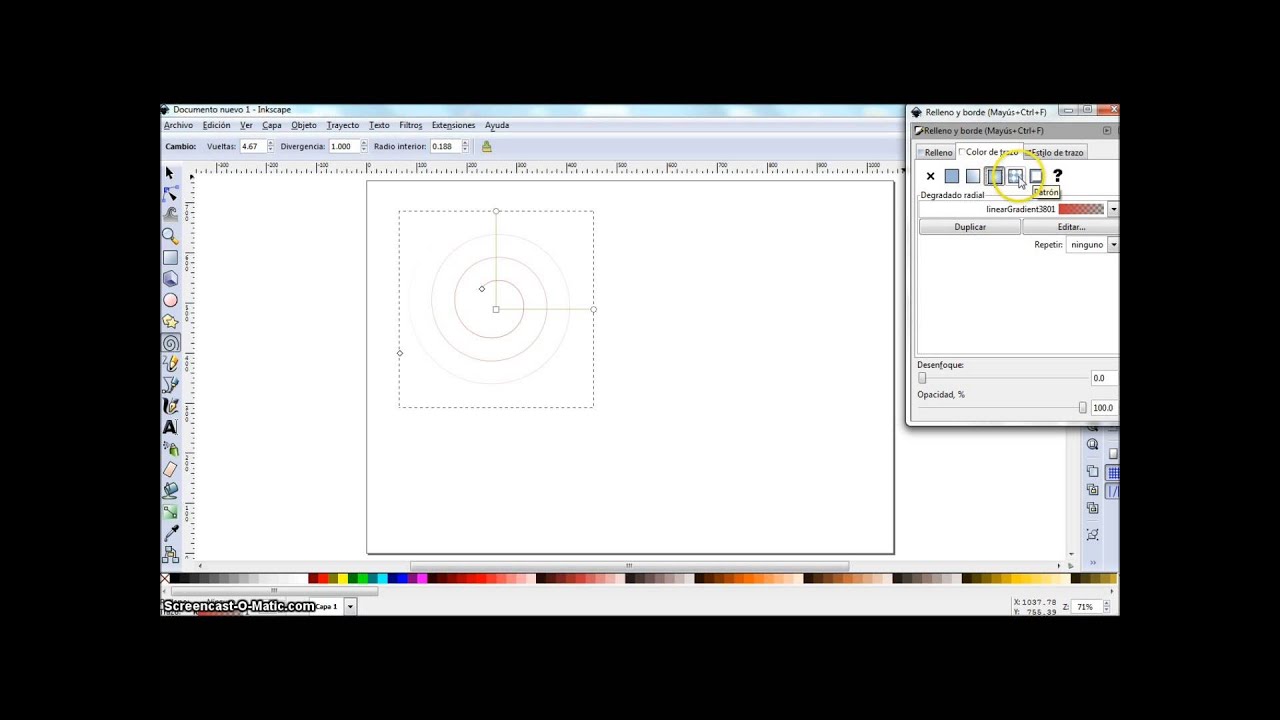The image size is (1280, 720).
Task: Open the Capa menu
Action: [272, 125]
